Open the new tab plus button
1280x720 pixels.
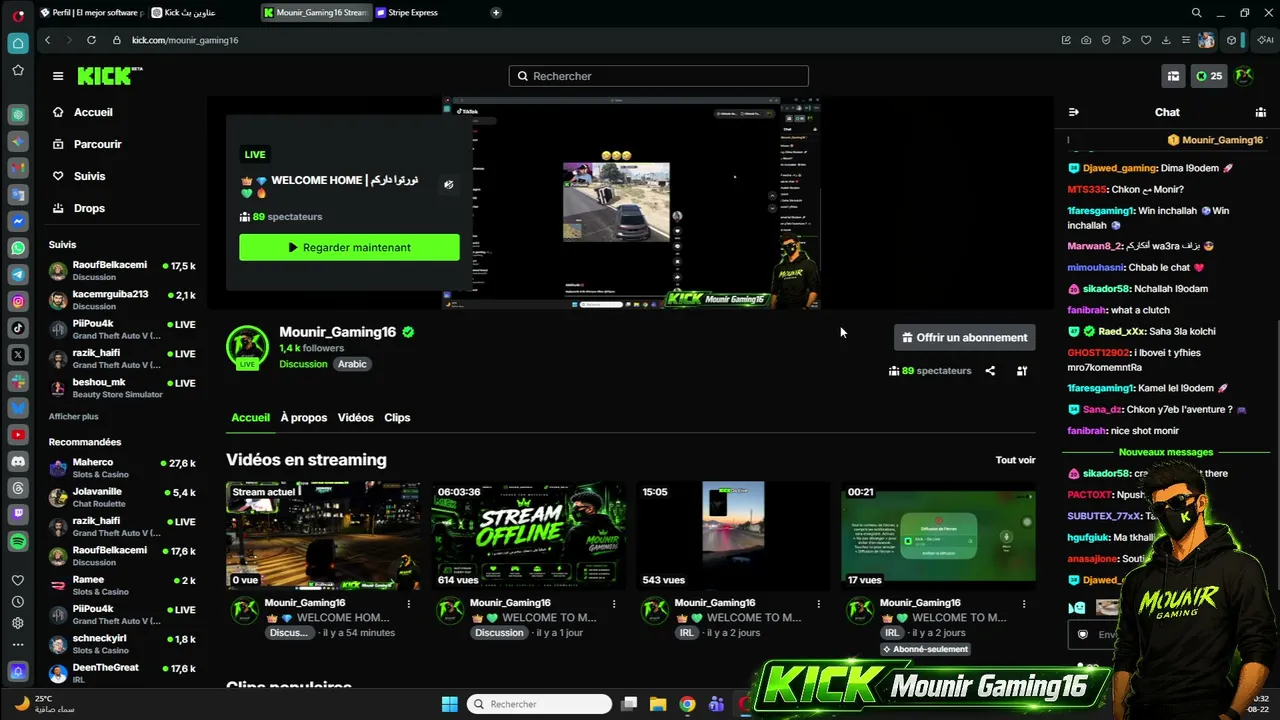point(496,13)
